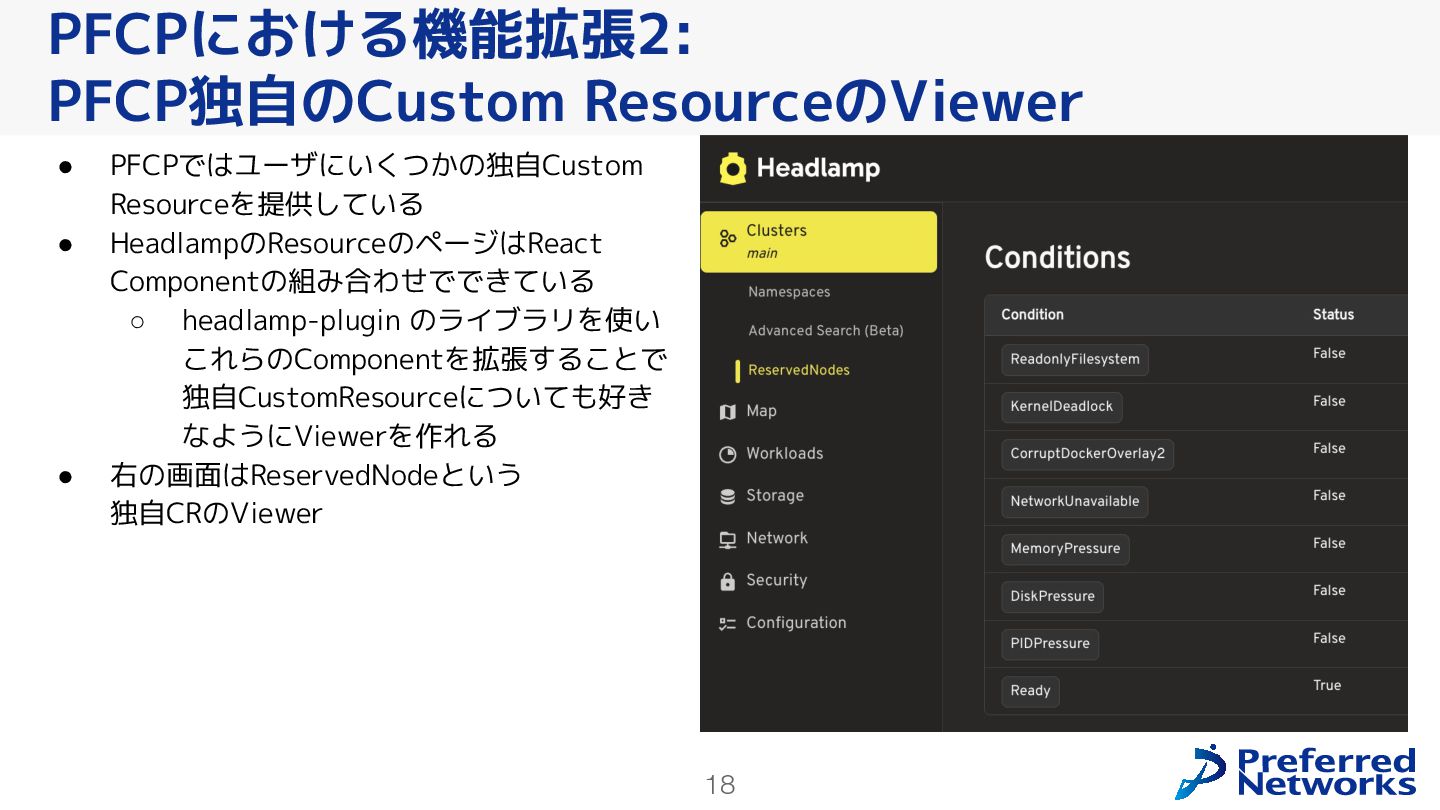Click the Headlamp title text

click(x=818, y=168)
